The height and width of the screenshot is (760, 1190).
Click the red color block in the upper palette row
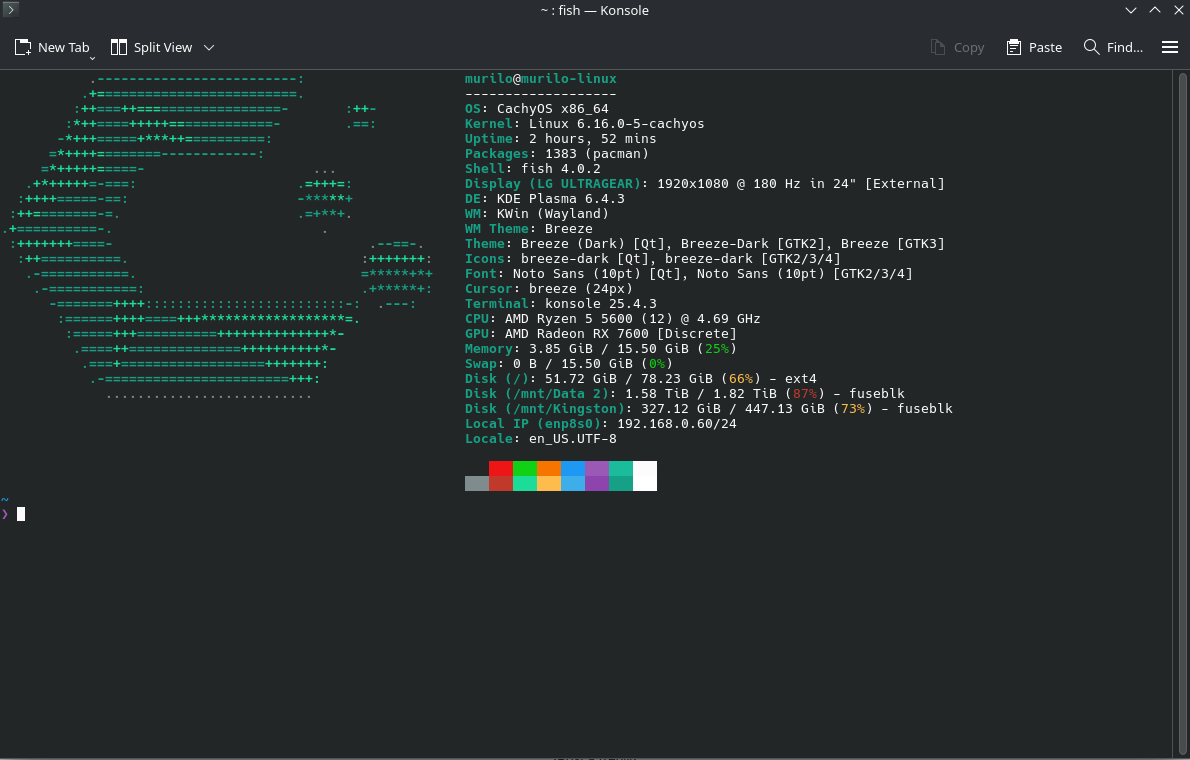click(501, 468)
